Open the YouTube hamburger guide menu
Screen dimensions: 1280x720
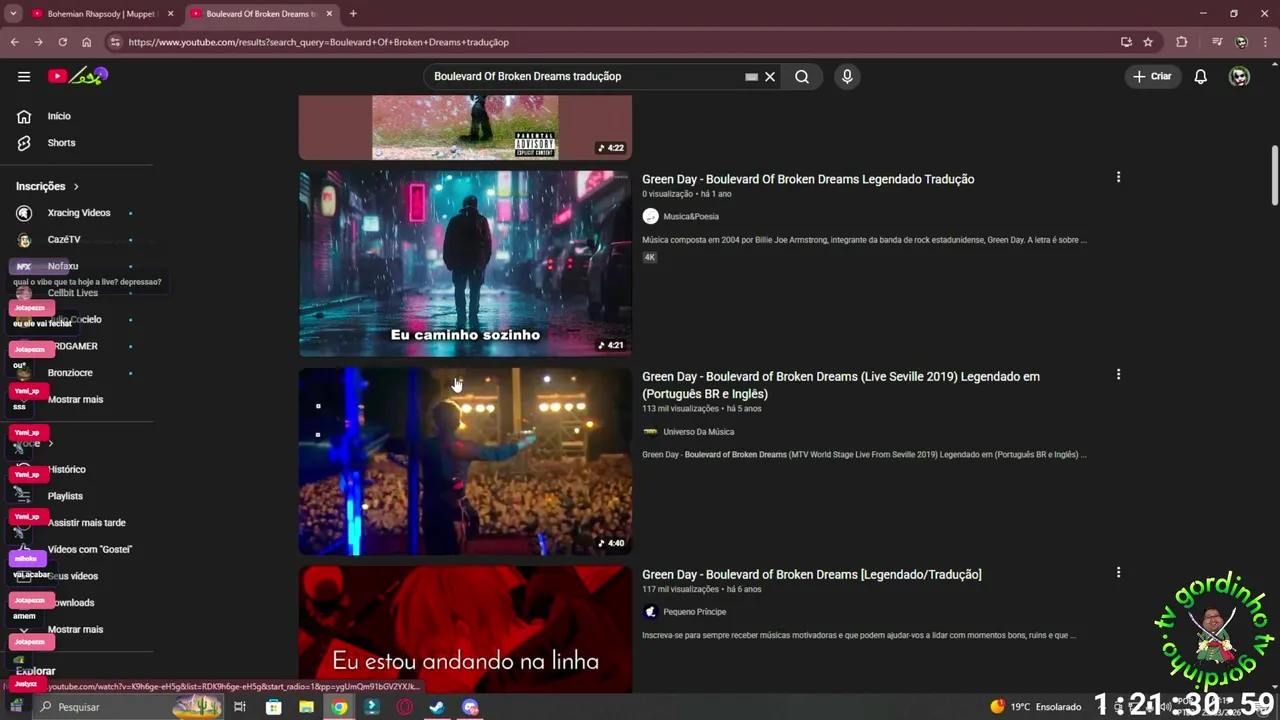[24, 76]
